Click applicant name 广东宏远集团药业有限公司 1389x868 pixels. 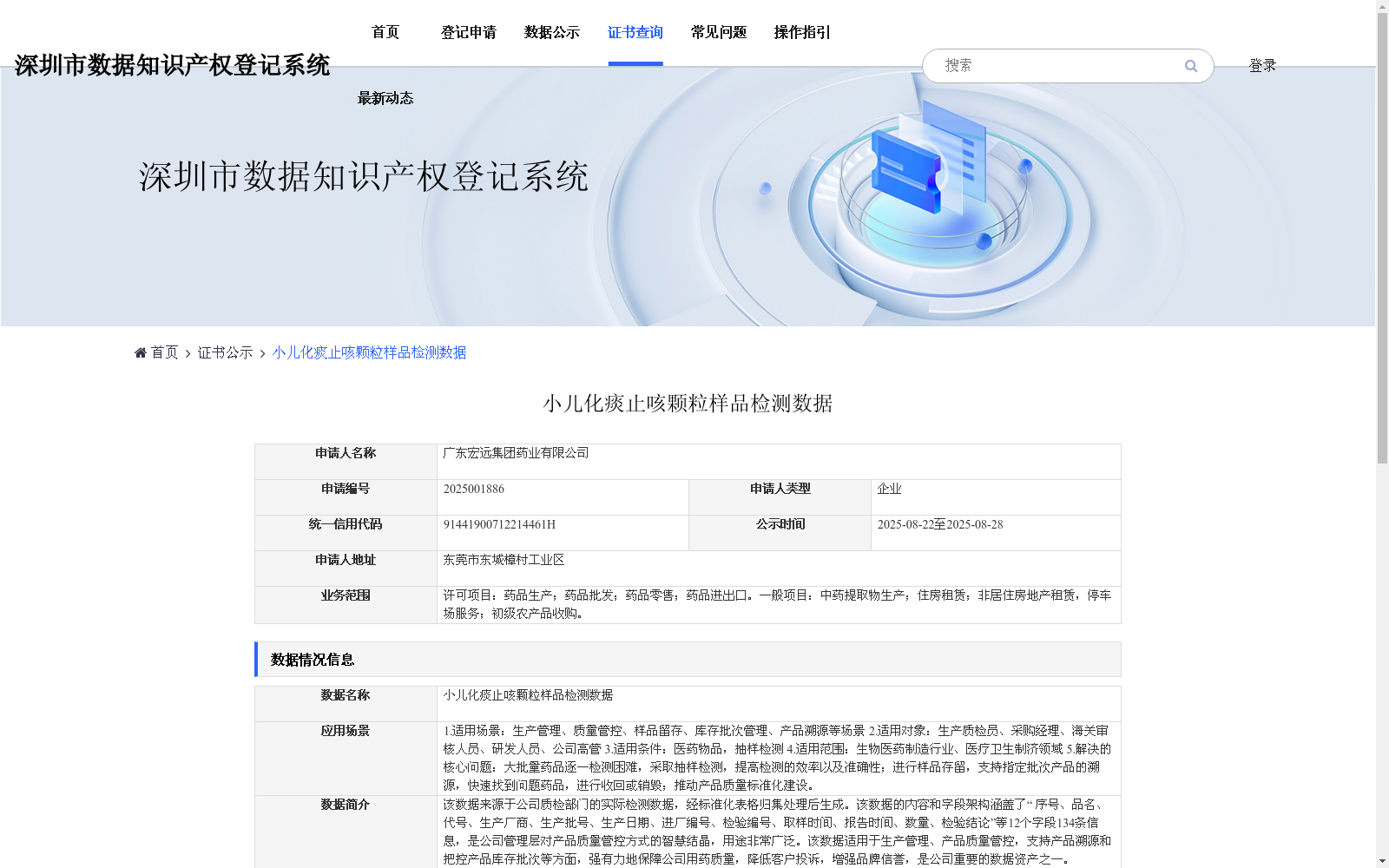(x=516, y=453)
